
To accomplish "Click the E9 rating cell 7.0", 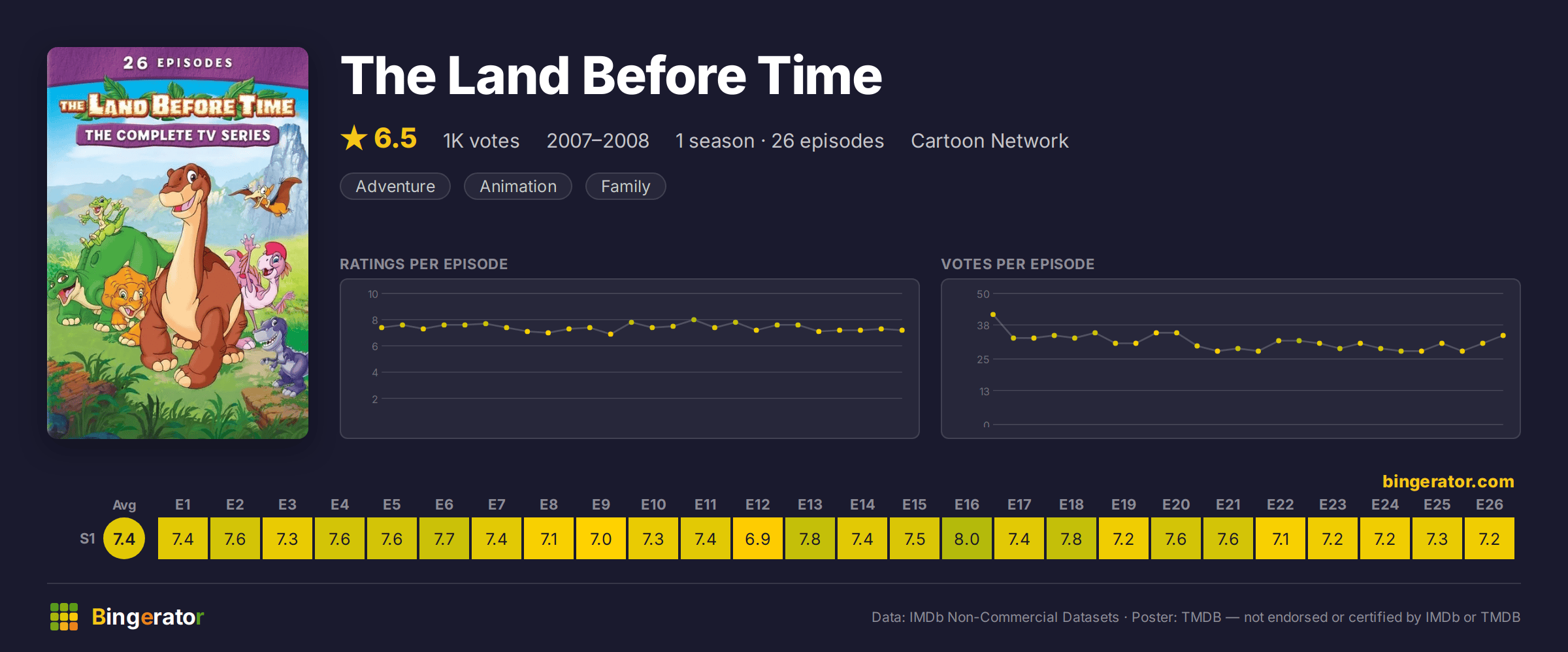I will pos(601,538).
